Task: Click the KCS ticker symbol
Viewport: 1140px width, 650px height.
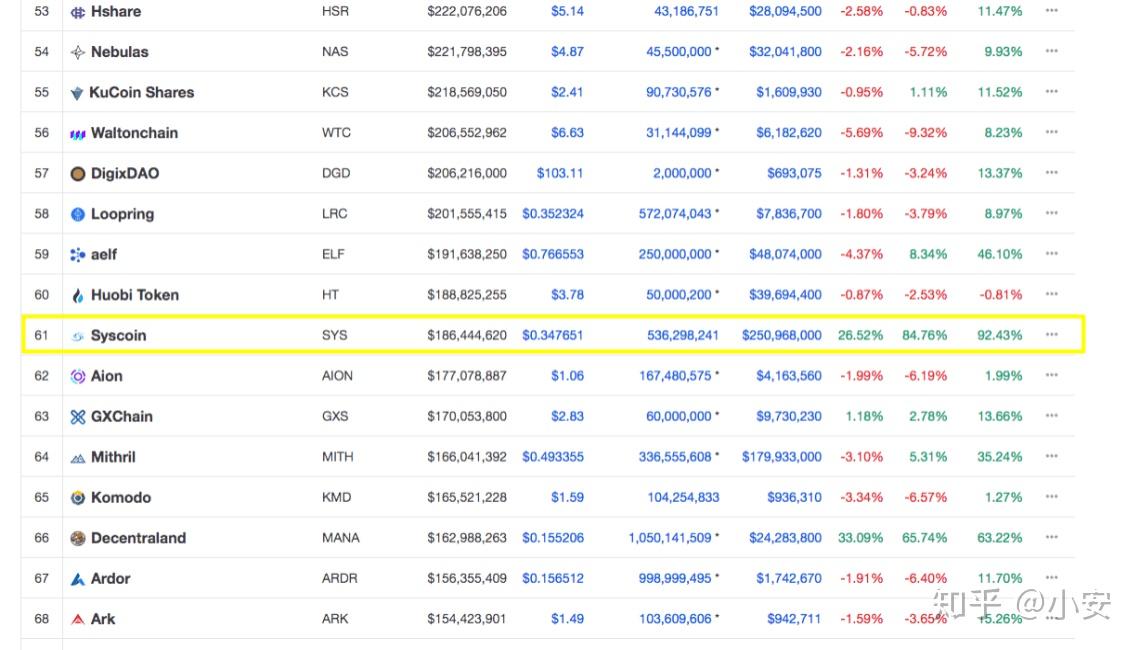Action: (x=335, y=92)
